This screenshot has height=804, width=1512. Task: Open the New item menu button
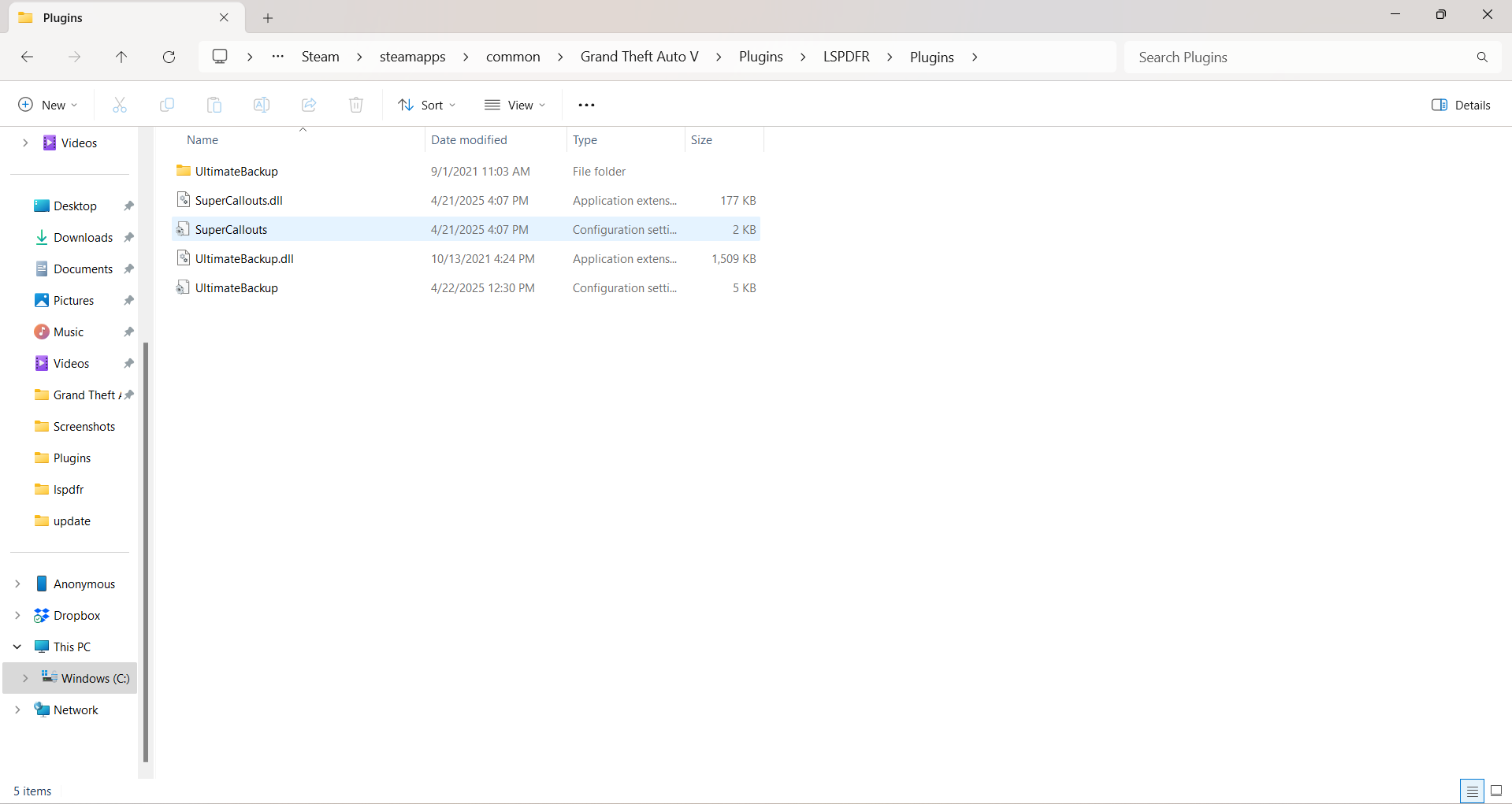(x=48, y=105)
